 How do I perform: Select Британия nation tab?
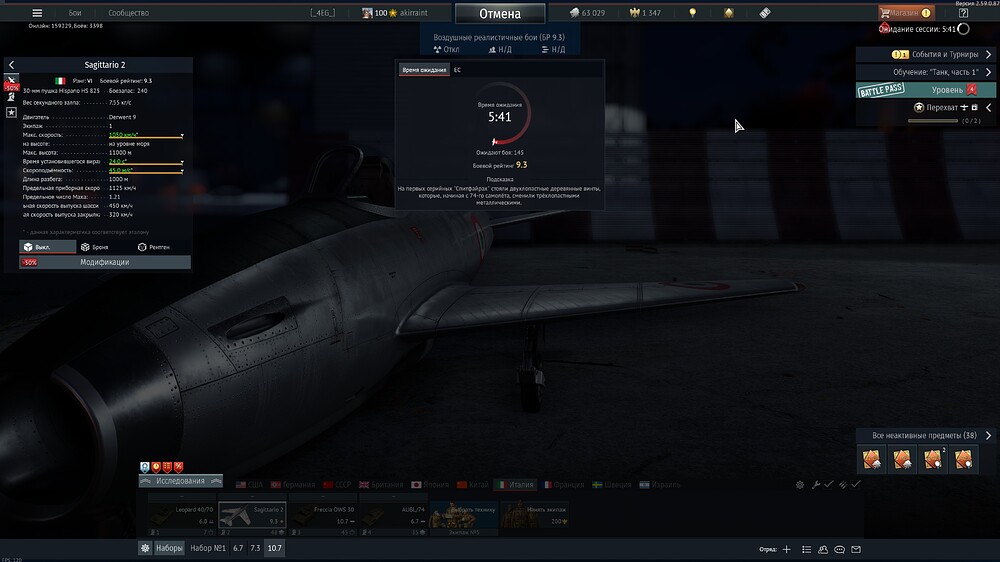coord(381,485)
